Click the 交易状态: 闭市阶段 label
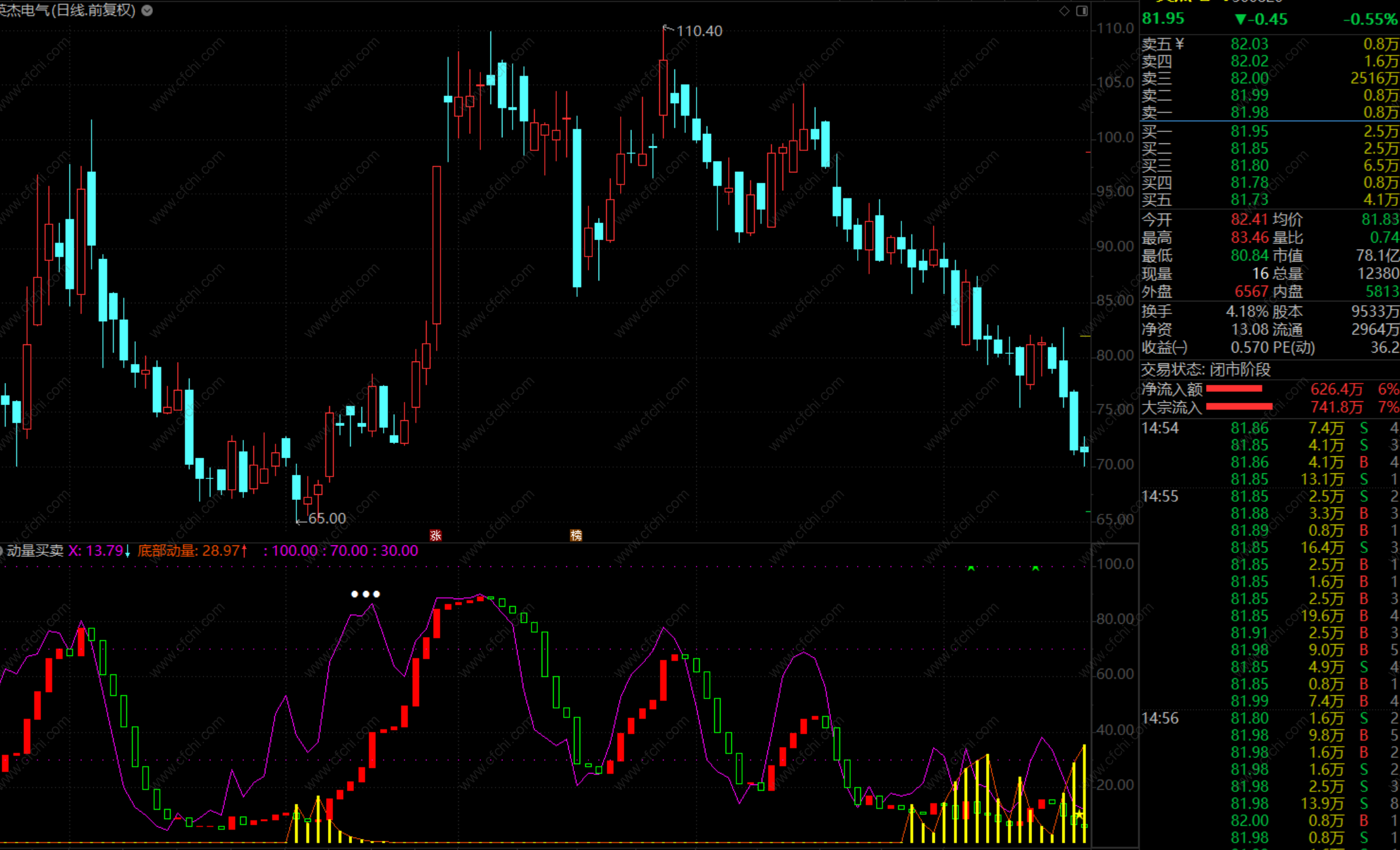Viewport: 1400px width, 850px height. pyautogui.click(x=1205, y=369)
